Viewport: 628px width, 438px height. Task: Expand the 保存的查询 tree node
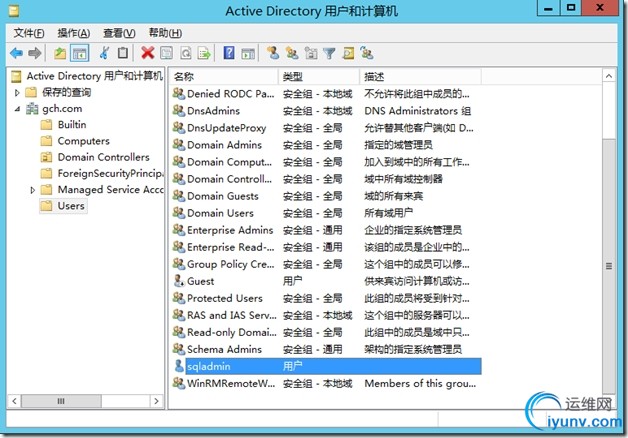click(x=17, y=93)
